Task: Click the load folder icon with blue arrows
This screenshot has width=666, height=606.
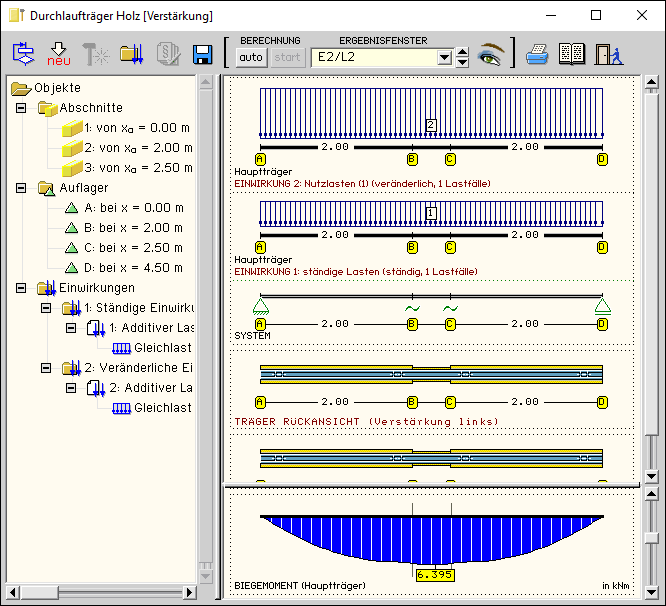Action: 131,55
